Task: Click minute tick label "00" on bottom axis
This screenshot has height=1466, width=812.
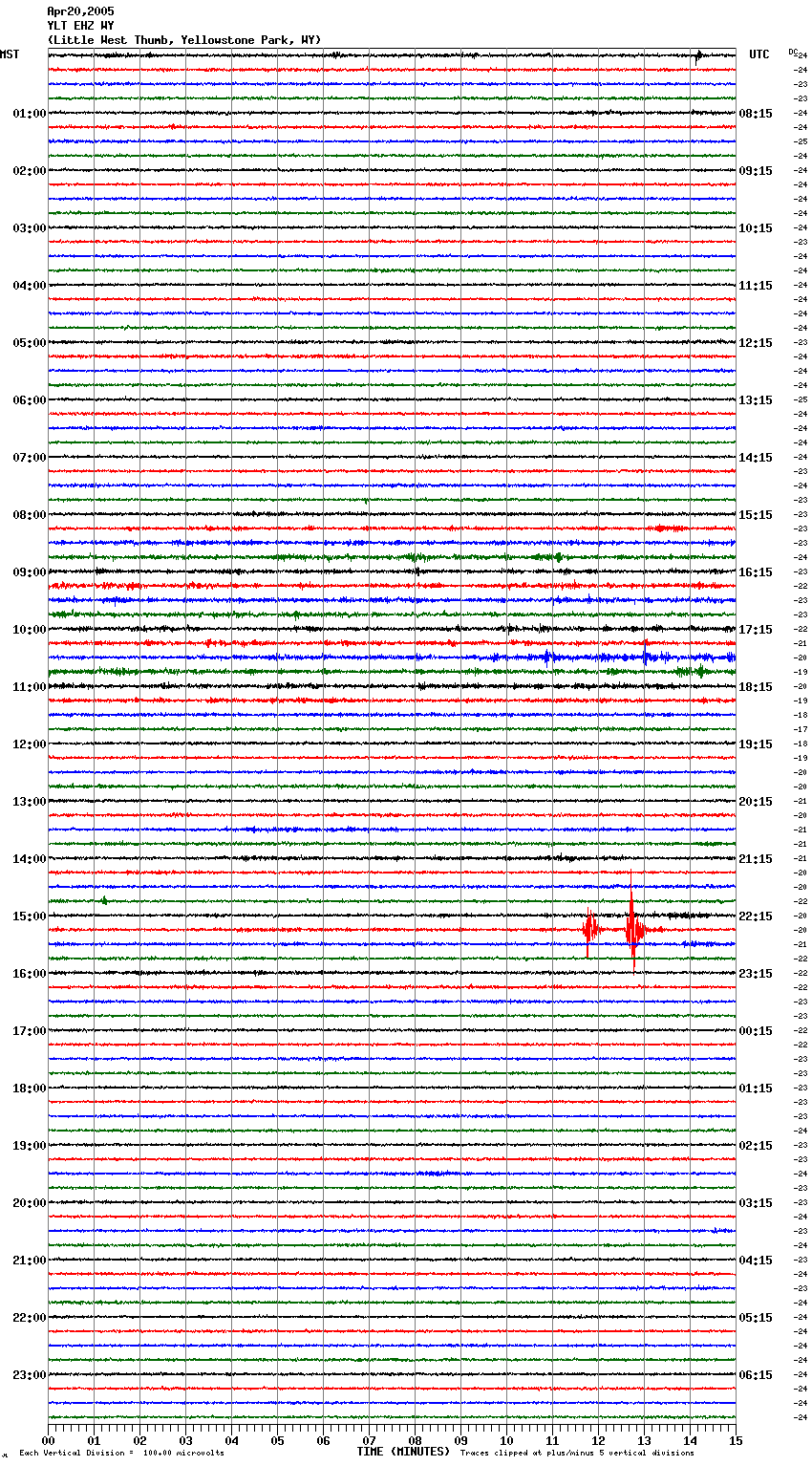Action: [48, 1440]
